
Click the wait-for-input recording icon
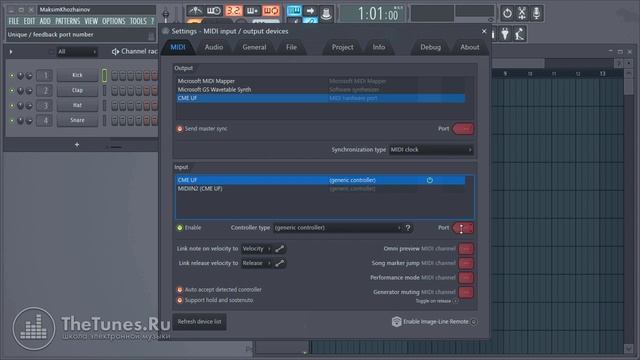pos(214,10)
